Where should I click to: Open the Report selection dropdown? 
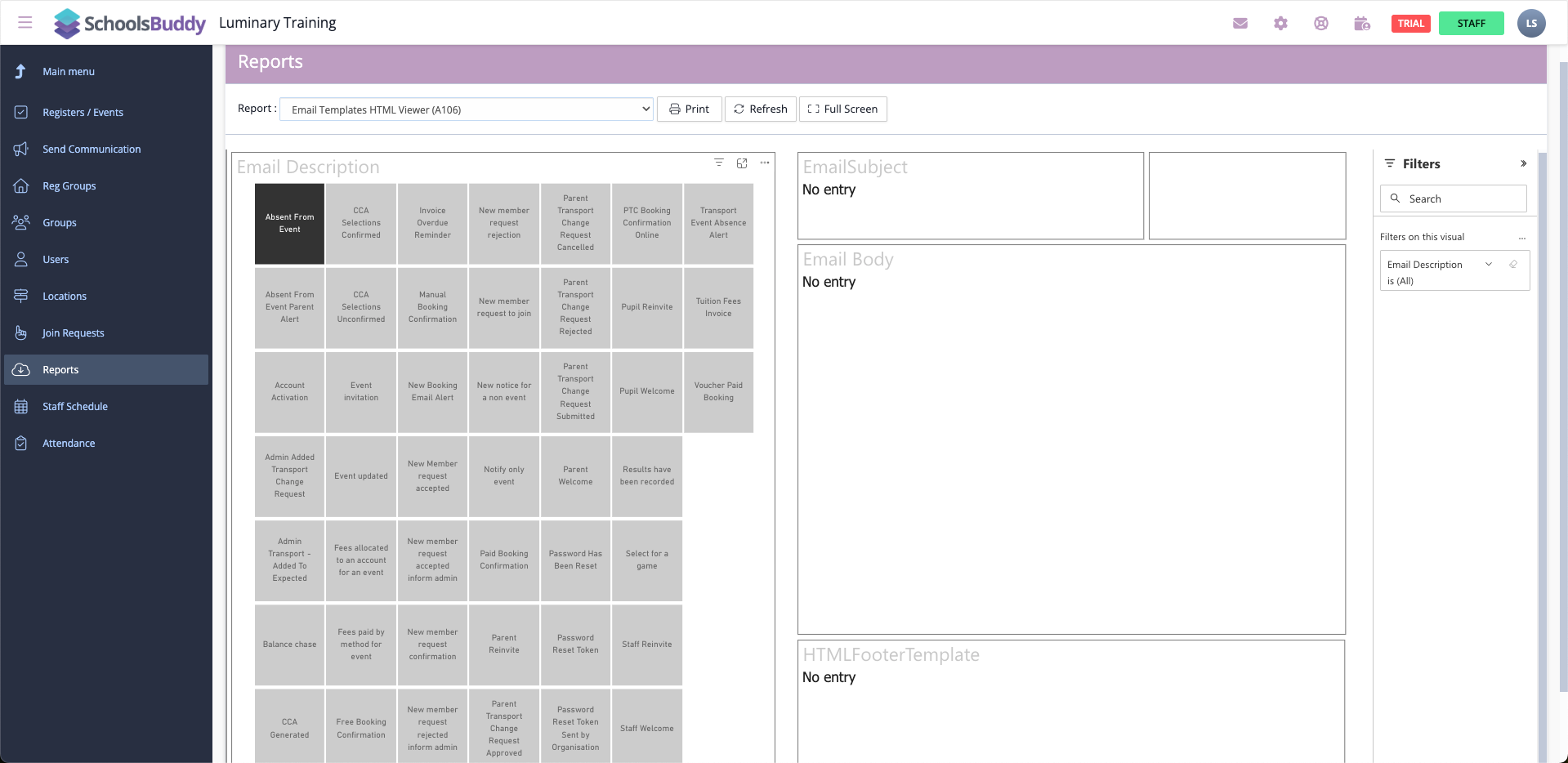466,109
